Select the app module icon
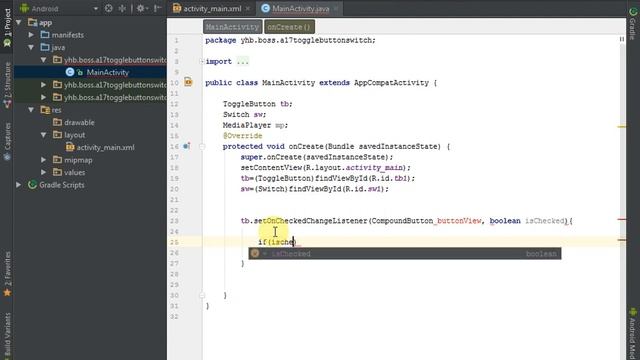 (33, 22)
